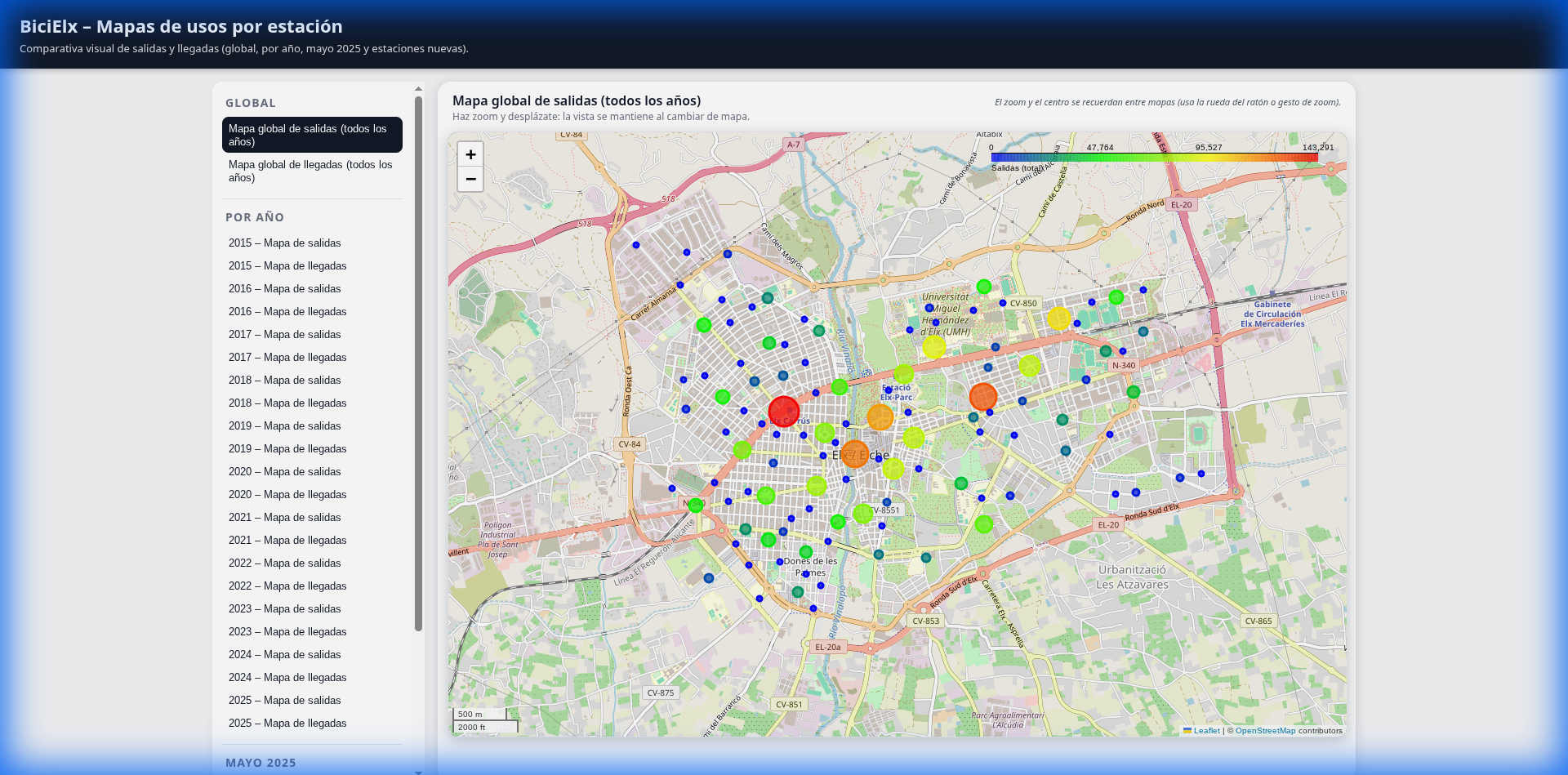Click the POR AÑO section heading

pos(255,217)
